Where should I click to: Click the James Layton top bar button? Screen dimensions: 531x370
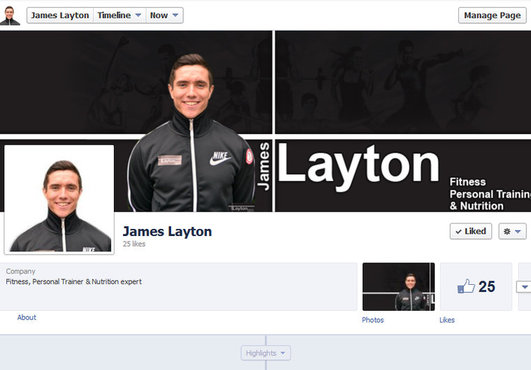pos(60,16)
